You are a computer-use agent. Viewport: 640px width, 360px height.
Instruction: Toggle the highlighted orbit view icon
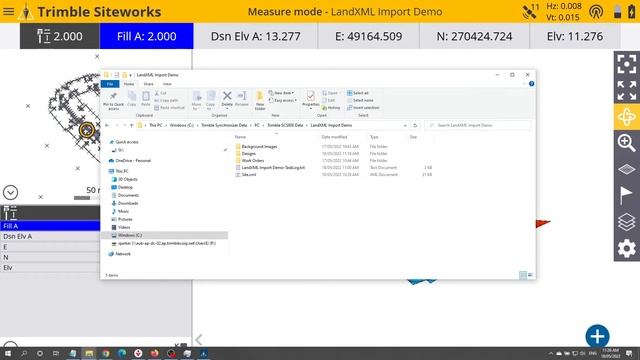[627, 117]
